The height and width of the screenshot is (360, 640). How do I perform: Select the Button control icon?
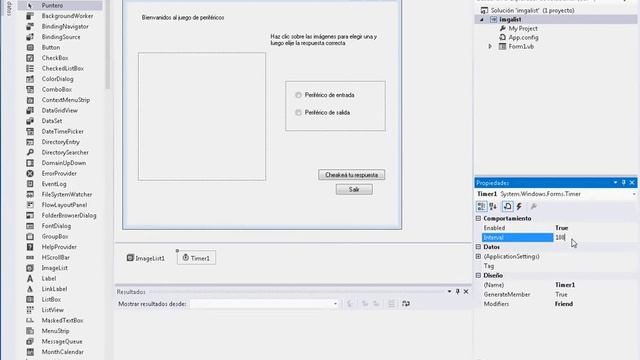coord(30,47)
